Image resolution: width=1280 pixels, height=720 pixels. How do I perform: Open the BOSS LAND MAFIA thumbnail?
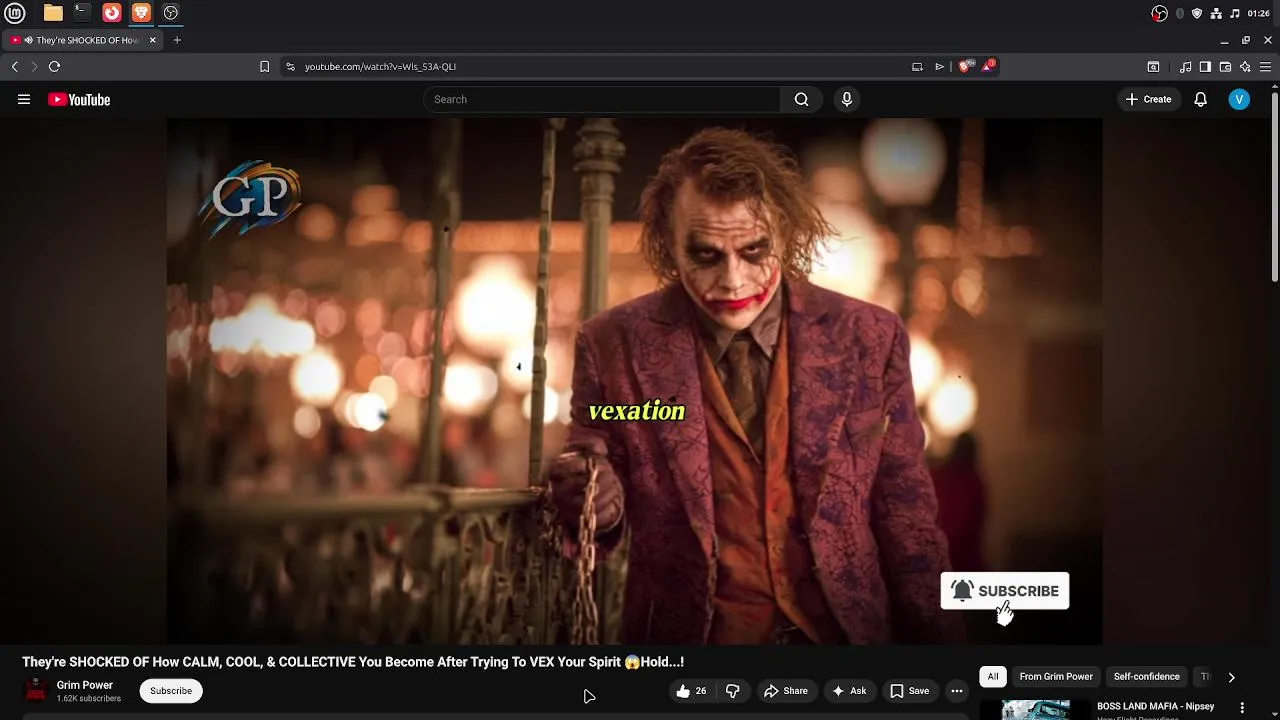(1036, 709)
